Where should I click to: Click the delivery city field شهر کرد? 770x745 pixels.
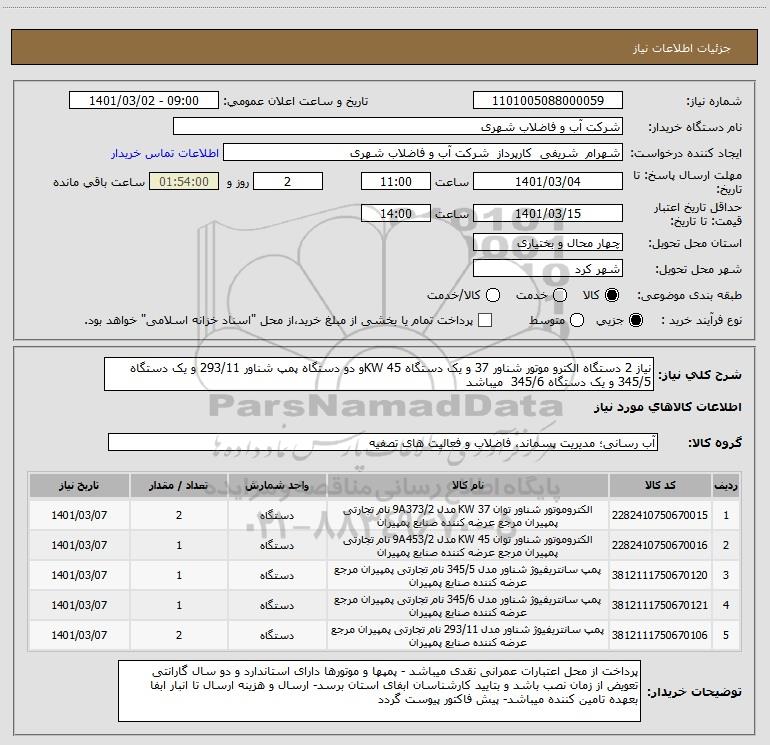(x=548, y=269)
